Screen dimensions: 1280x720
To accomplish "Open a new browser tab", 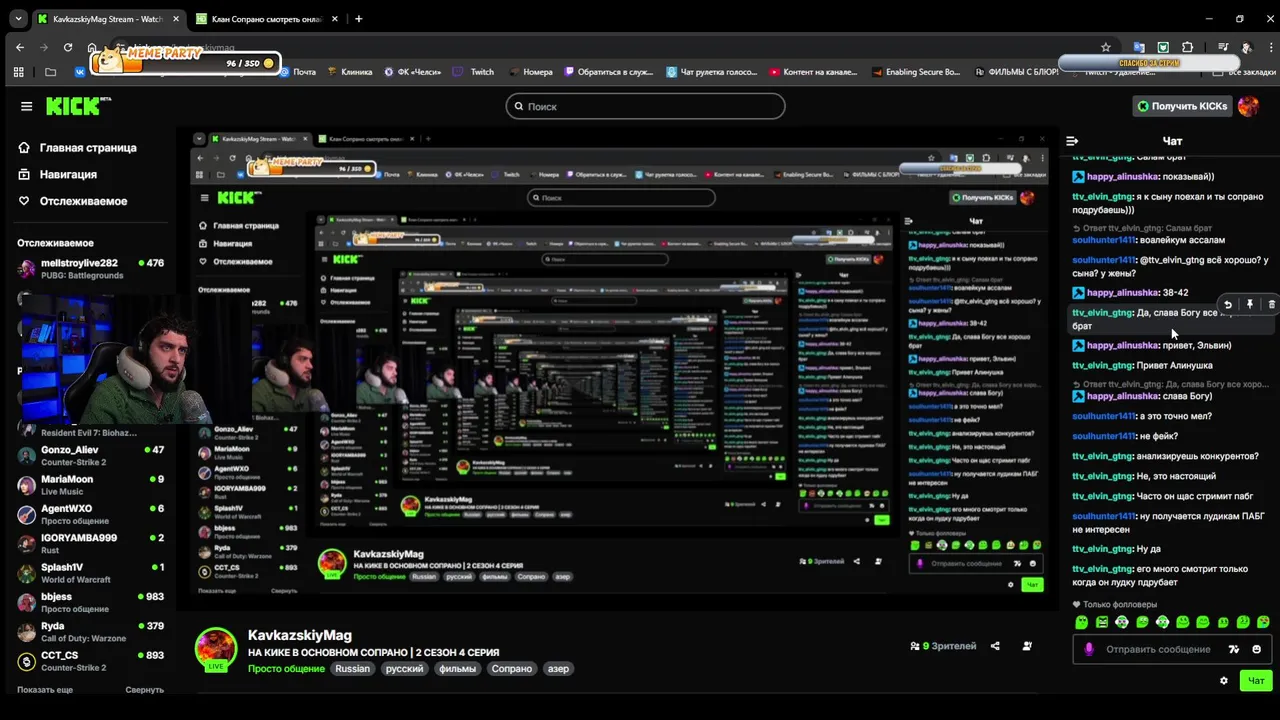I will [359, 19].
